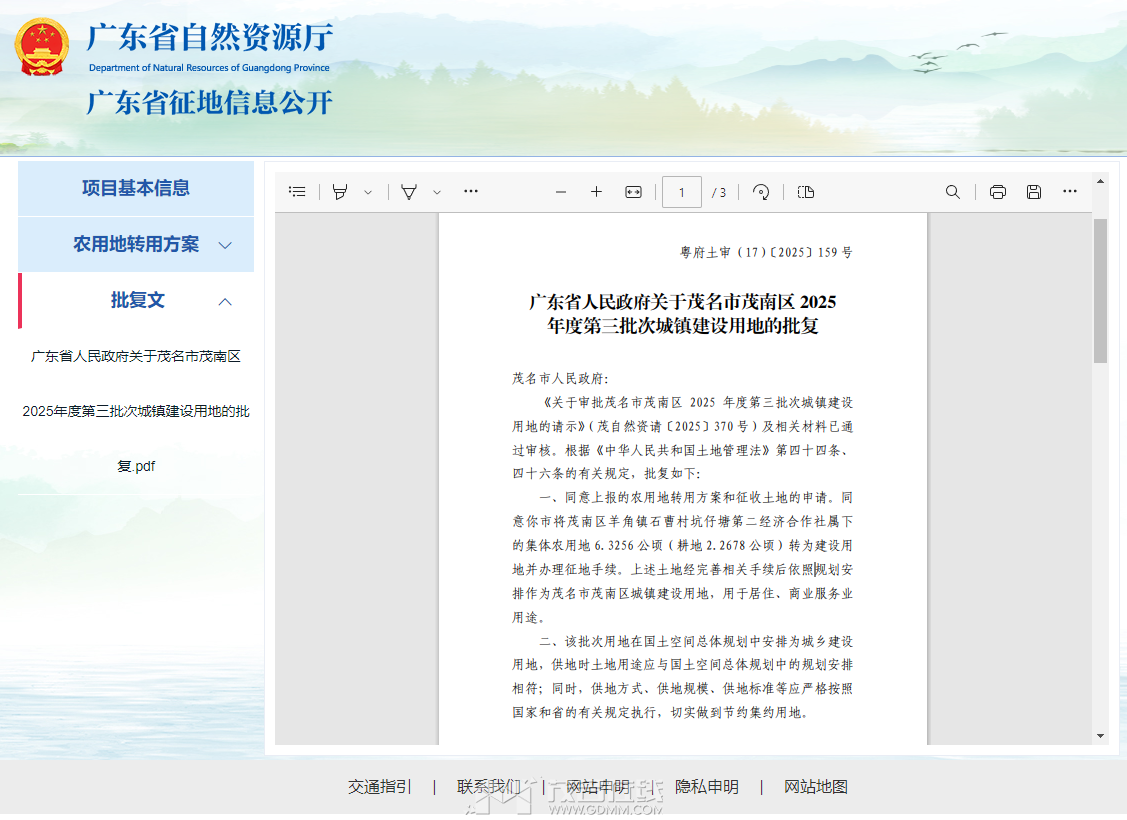Open highlight tool options dropdown

(x=368, y=192)
